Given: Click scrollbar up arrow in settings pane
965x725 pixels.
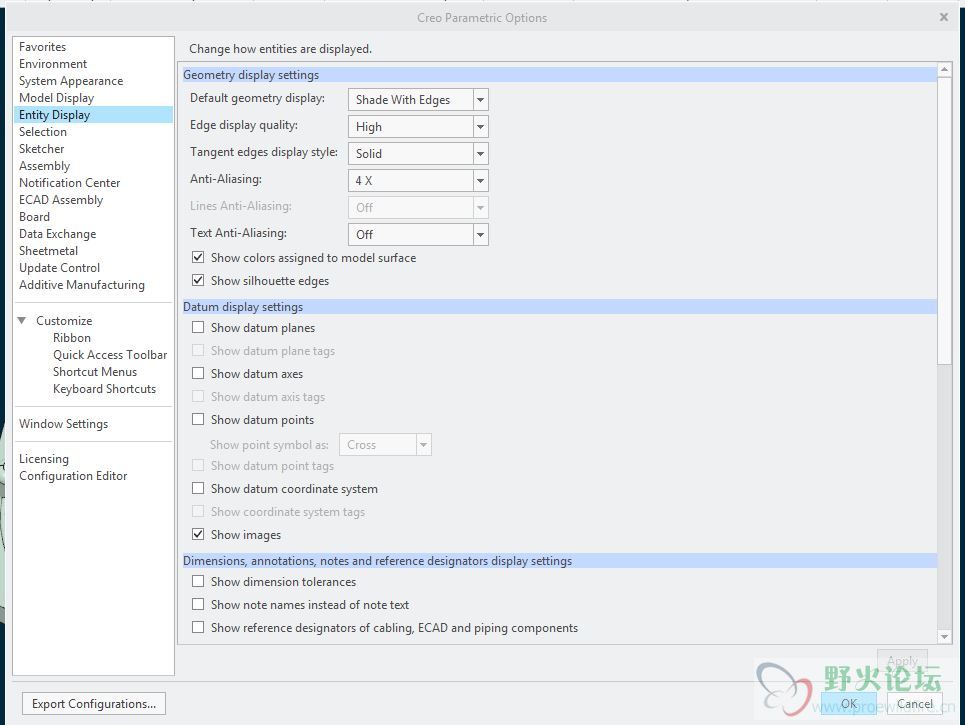Looking at the screenshot, I should click(x=944, y=70).
